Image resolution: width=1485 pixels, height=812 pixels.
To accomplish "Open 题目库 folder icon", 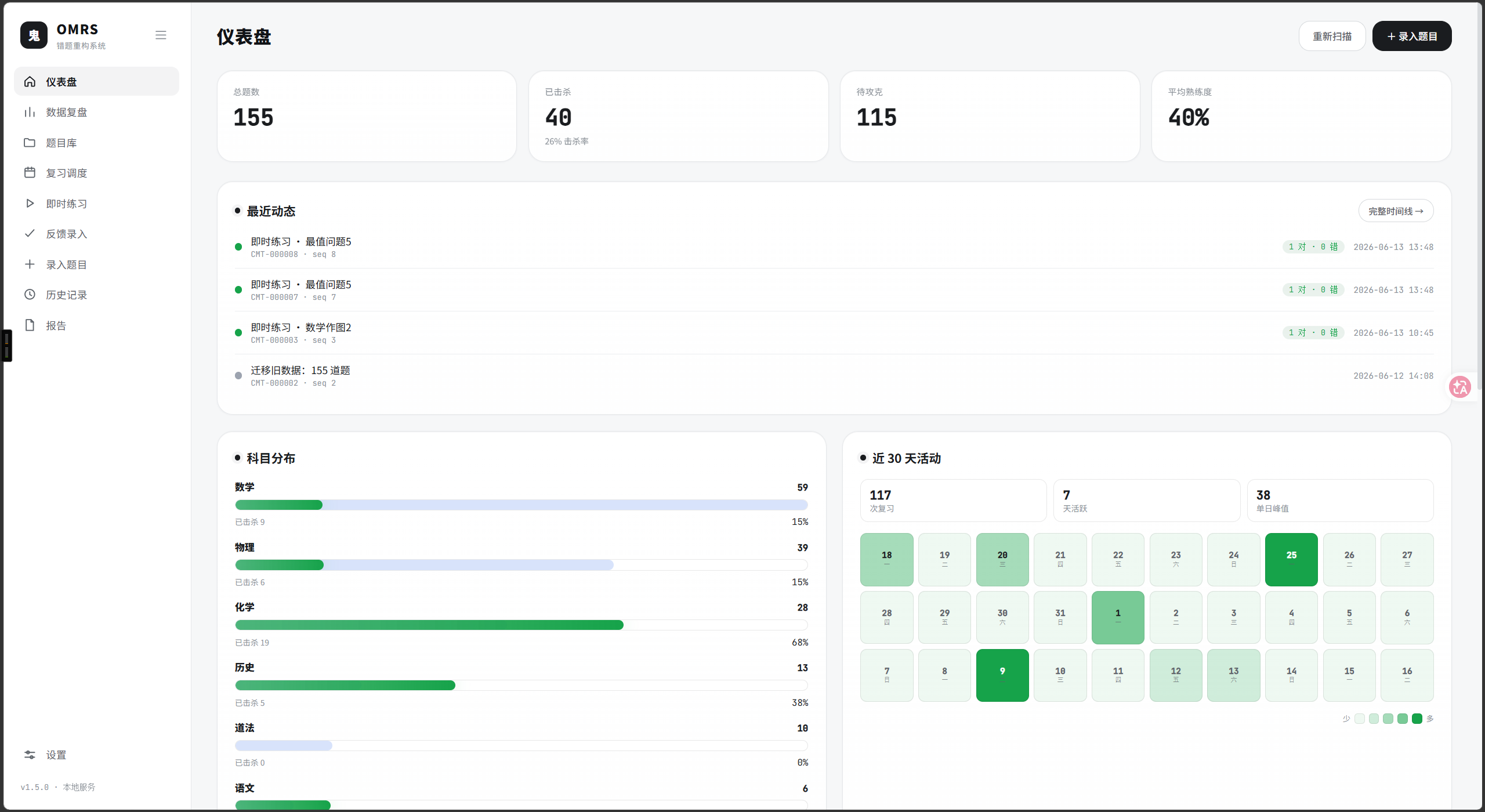I will click(30, 143).
